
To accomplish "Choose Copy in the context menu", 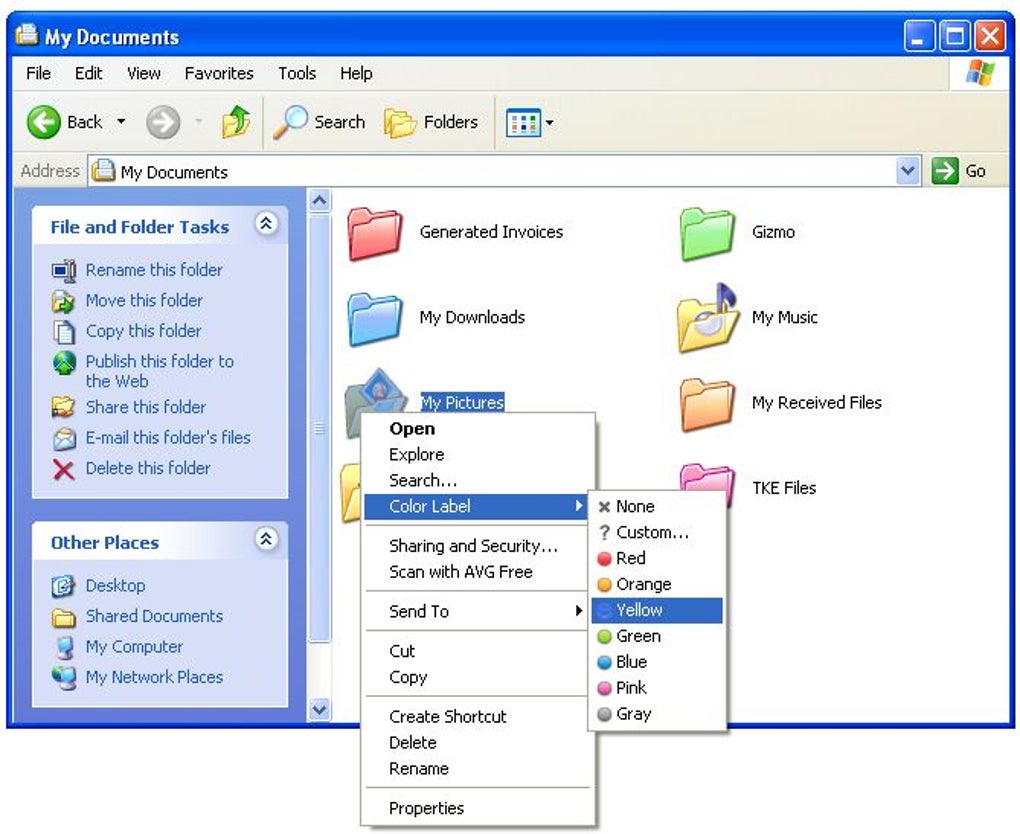I will [478, 677].
